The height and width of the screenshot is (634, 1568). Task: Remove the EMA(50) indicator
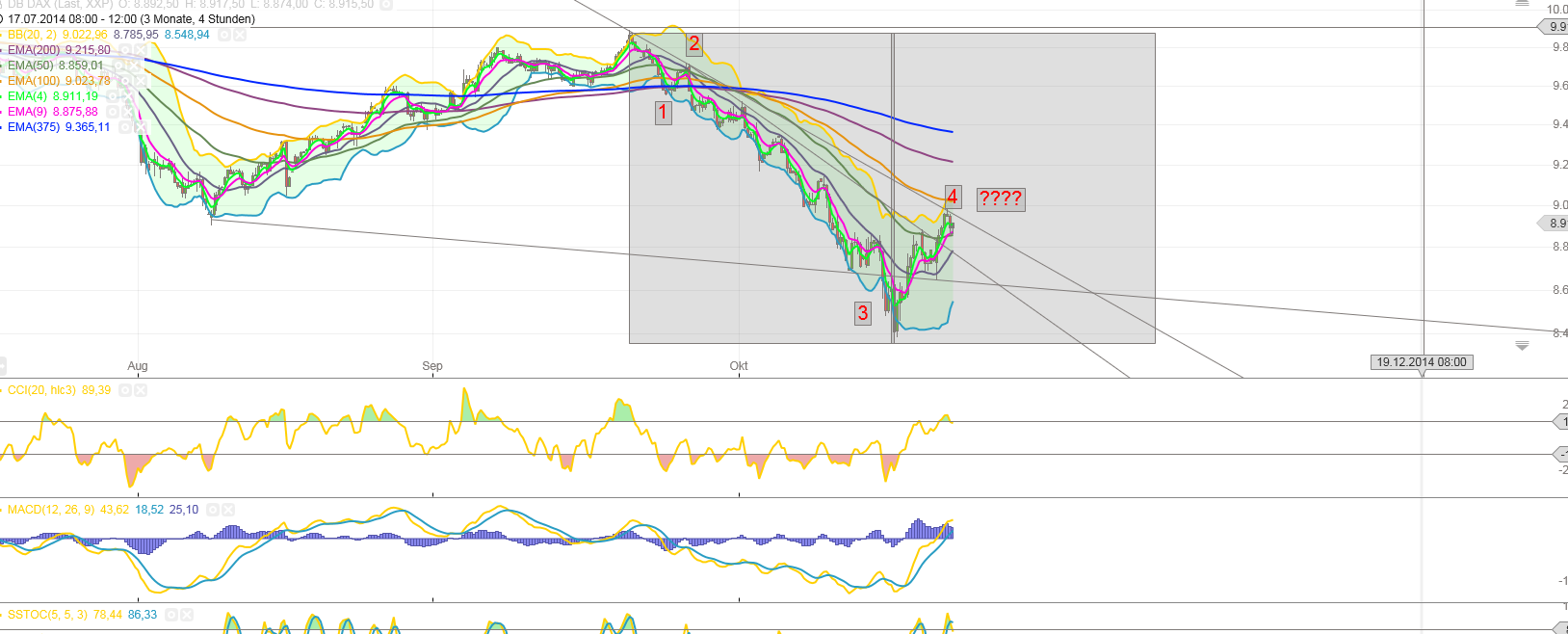[x=134, y=66]
